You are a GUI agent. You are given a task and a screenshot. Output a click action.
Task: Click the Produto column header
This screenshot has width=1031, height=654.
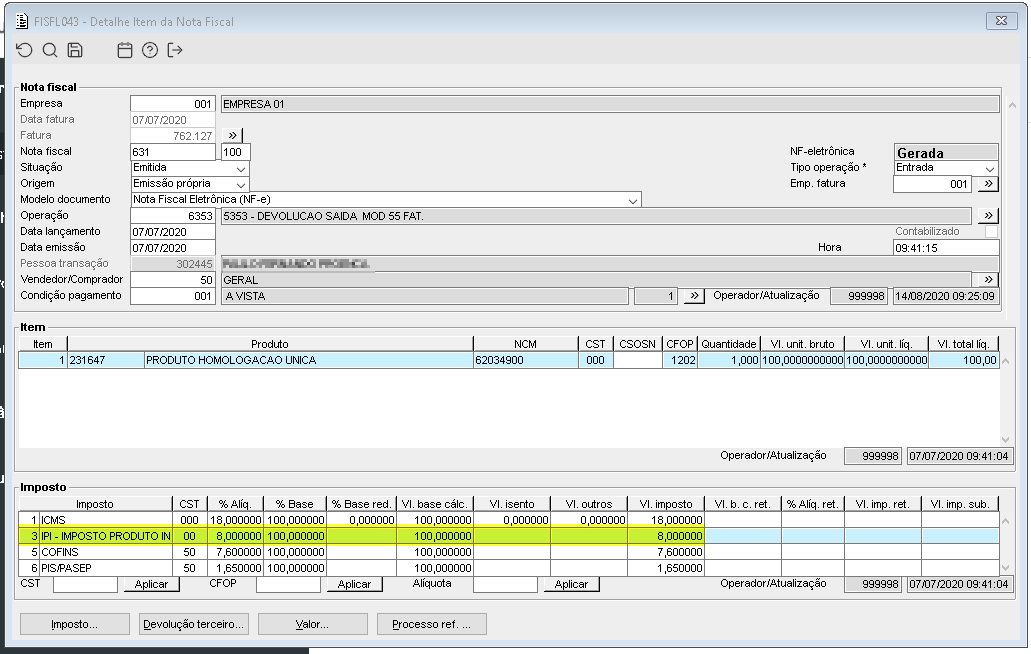270,344
